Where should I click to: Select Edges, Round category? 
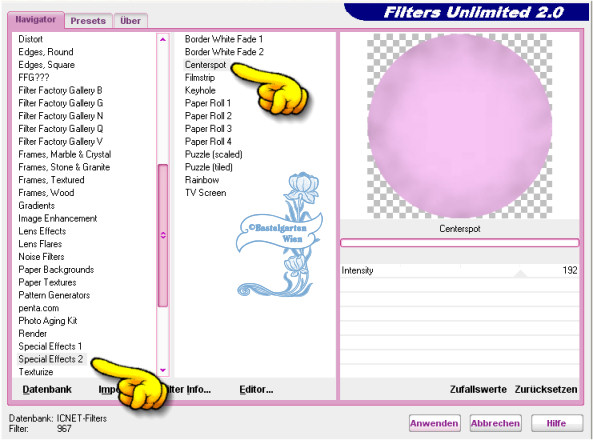(46, 52)
